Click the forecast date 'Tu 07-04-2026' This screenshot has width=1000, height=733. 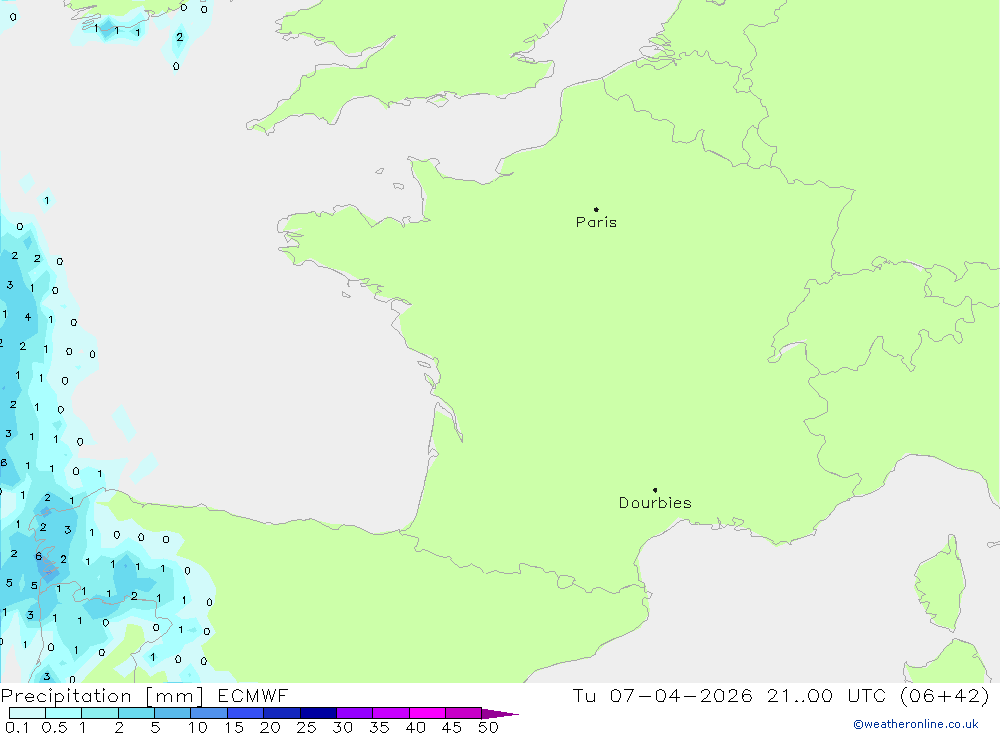[x=662, y=695]
